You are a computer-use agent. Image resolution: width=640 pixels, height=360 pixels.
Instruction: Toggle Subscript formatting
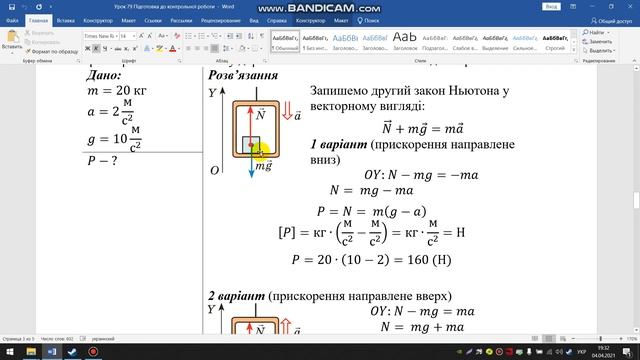point(127,49)
